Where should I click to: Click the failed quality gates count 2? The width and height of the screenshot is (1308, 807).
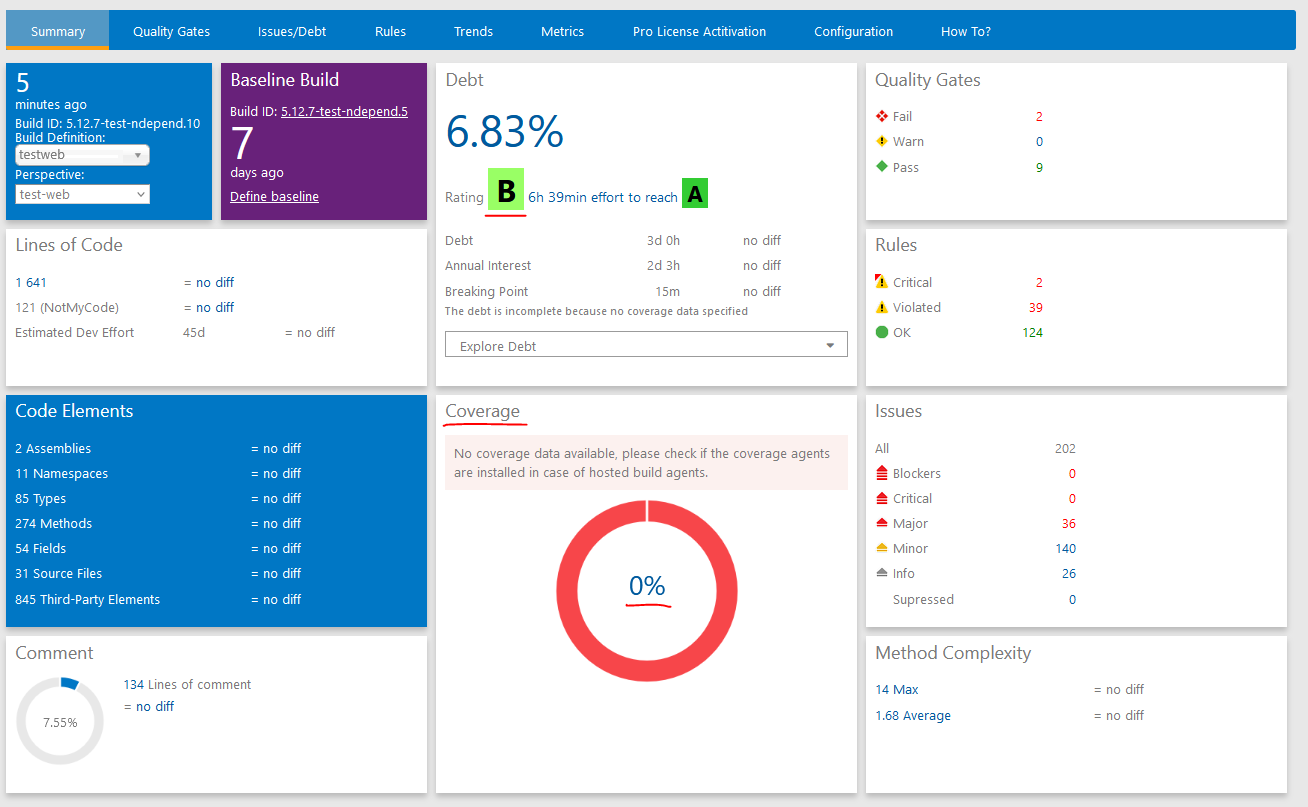tap(1039, 116)
